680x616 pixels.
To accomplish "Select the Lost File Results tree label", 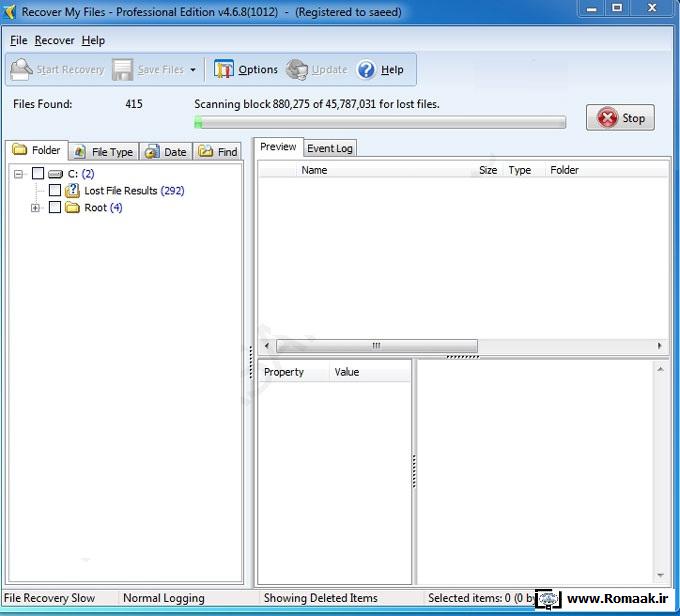I will click(134, 191).
